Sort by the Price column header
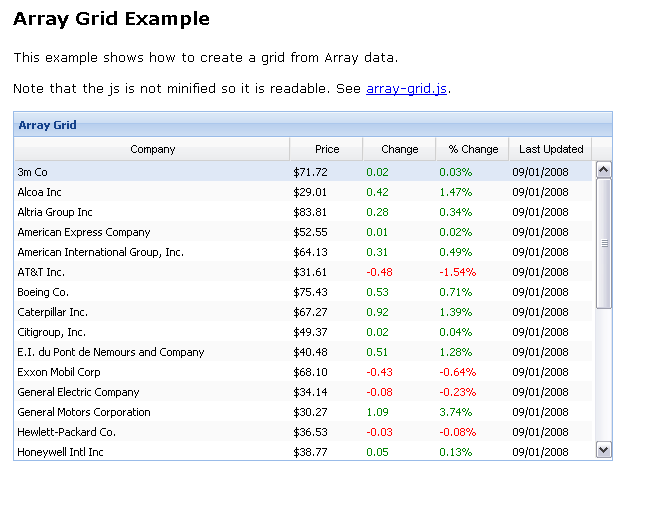Viewport: 659px width, 519px height. (326, 149)
